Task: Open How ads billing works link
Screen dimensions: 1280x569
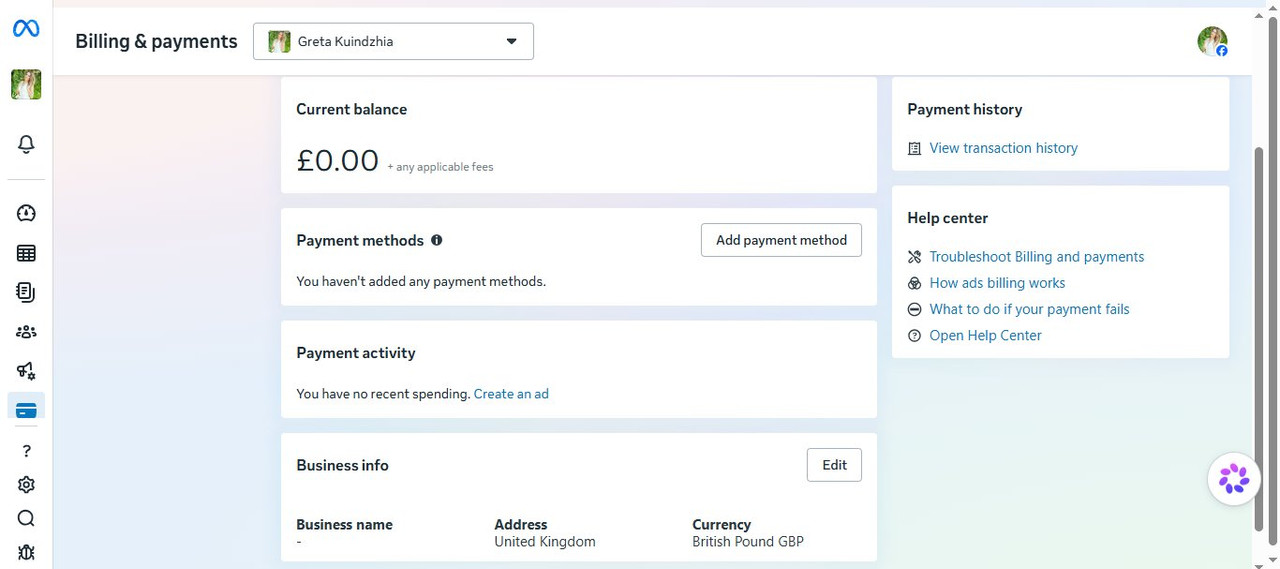Action: click(x=997, y=283)
